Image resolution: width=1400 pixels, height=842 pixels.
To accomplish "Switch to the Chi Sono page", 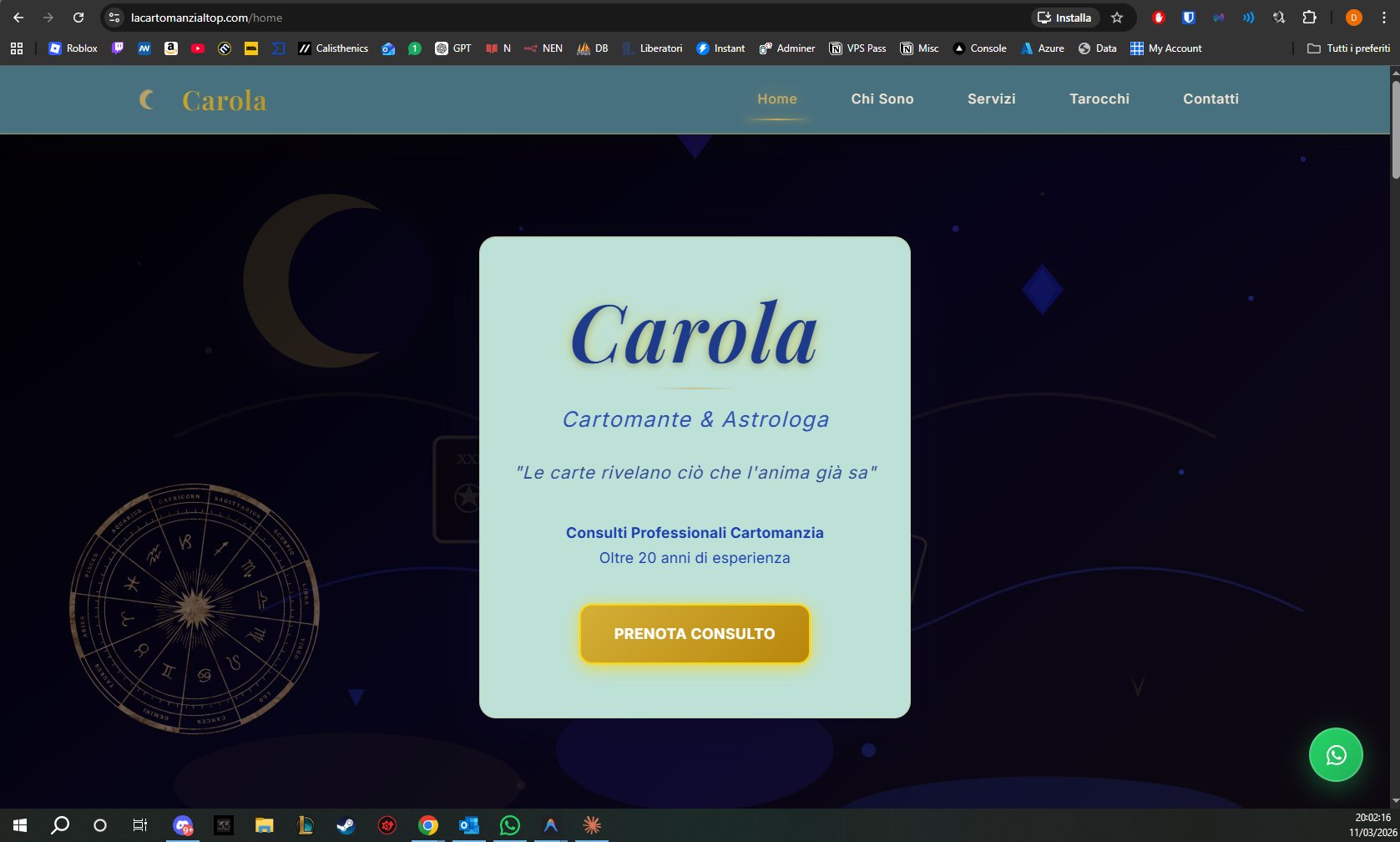I will tap(882, 99).
